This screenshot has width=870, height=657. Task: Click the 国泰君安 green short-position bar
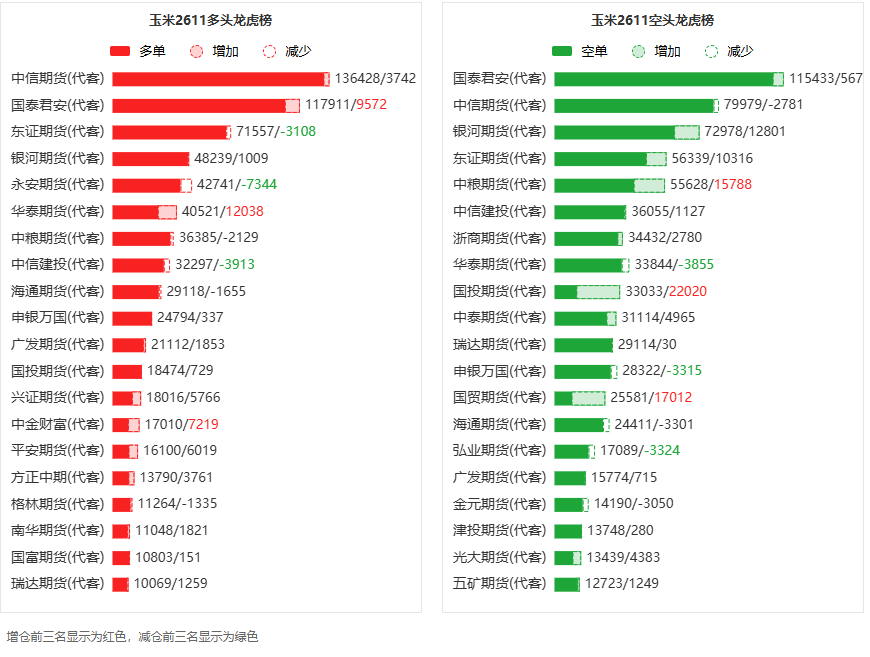(669, 79)
